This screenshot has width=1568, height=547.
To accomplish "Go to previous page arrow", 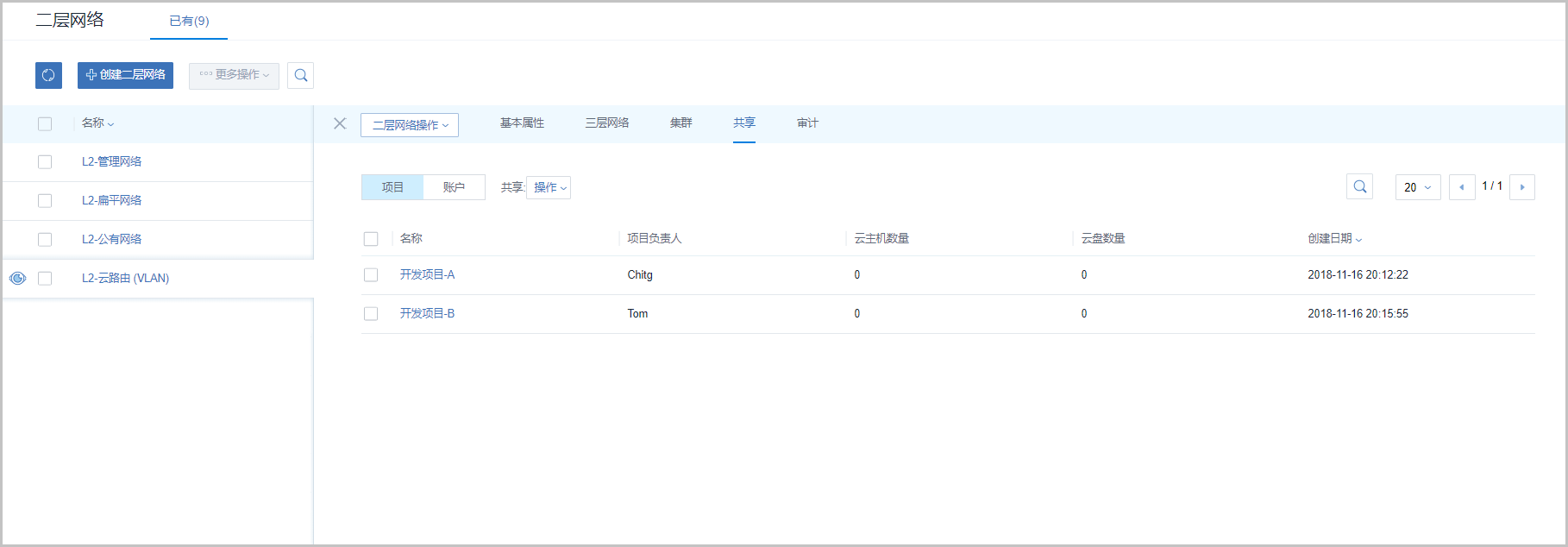I will [1462, 186].
